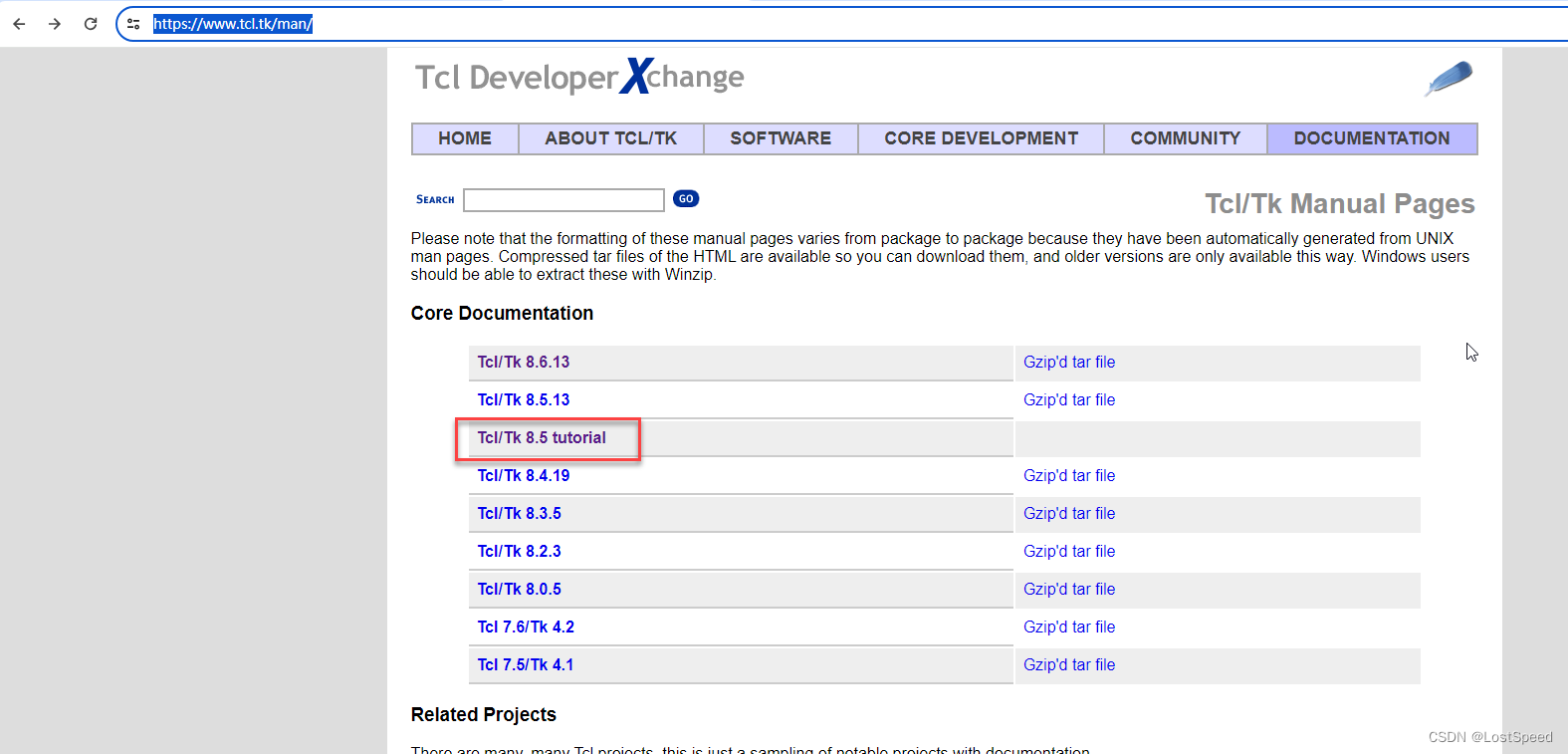Download Gzip'd tar file for Tcl/Tk 8.2.3
Viewport: 1568px width, 754px height.
coord(1069,552)
